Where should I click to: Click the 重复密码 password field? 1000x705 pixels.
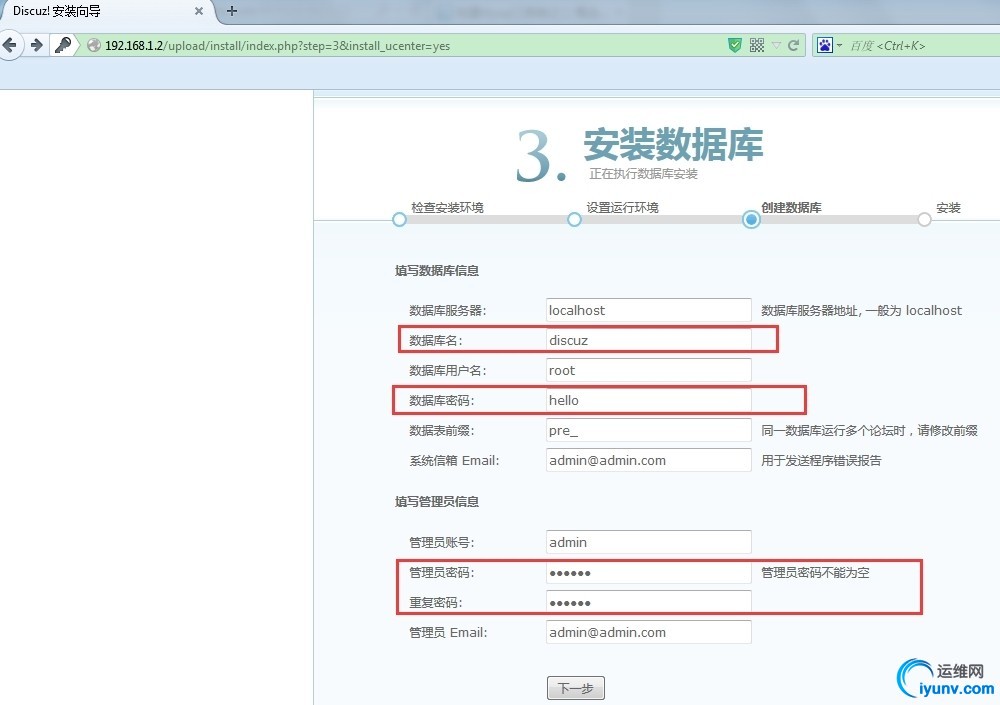pyautogui.click(x=649, y=602)
